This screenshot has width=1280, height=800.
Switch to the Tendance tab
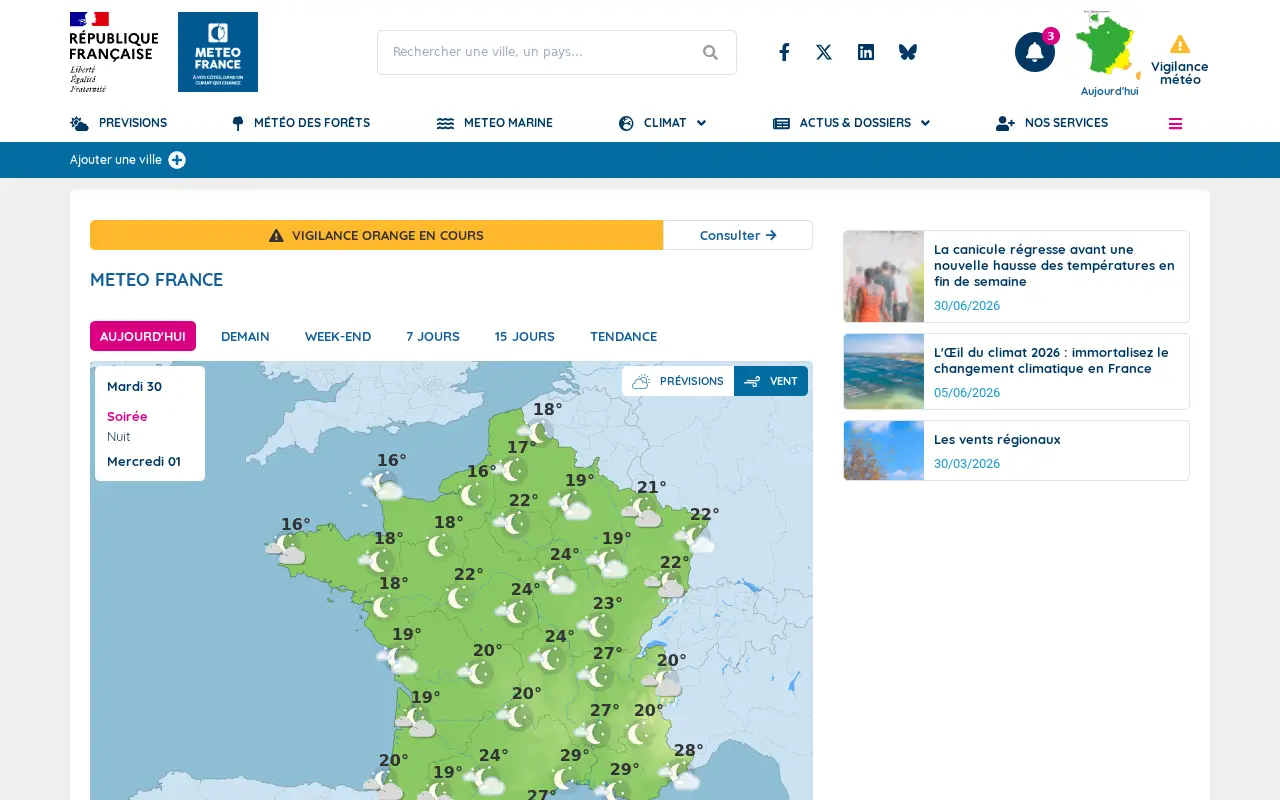click(623, 336)
